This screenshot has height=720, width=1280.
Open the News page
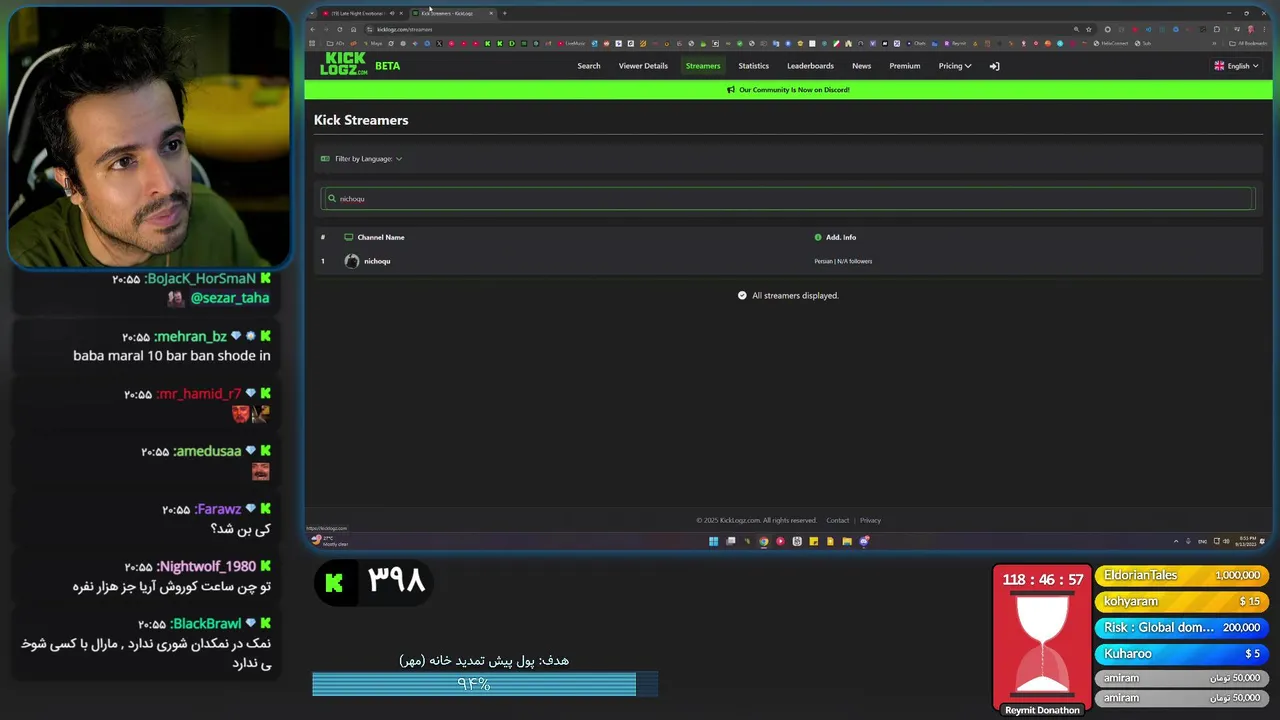tap(862, 66)
